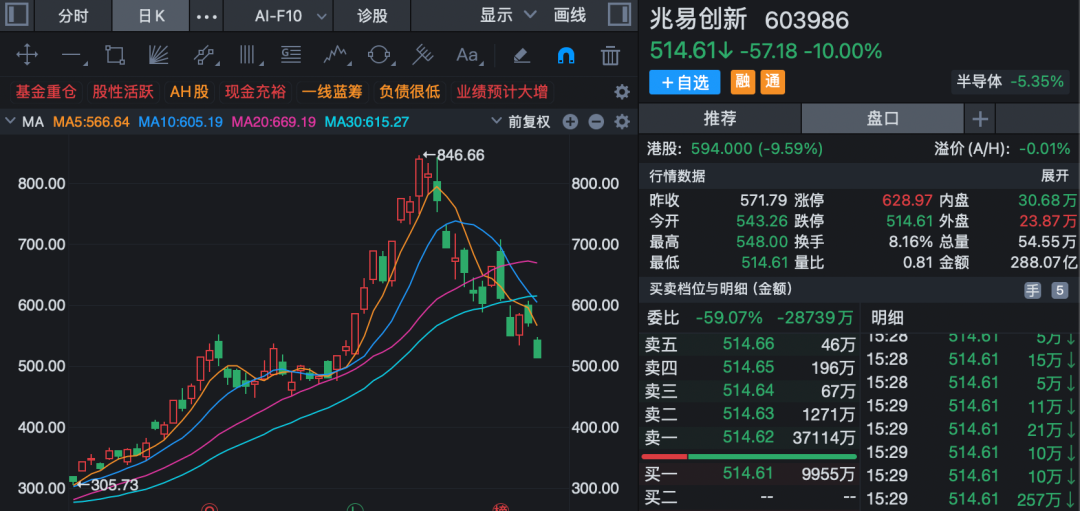The image size is (1080, 511).
Task: Open the 前复权 adjustment dropdown
Action: [521, 122]
